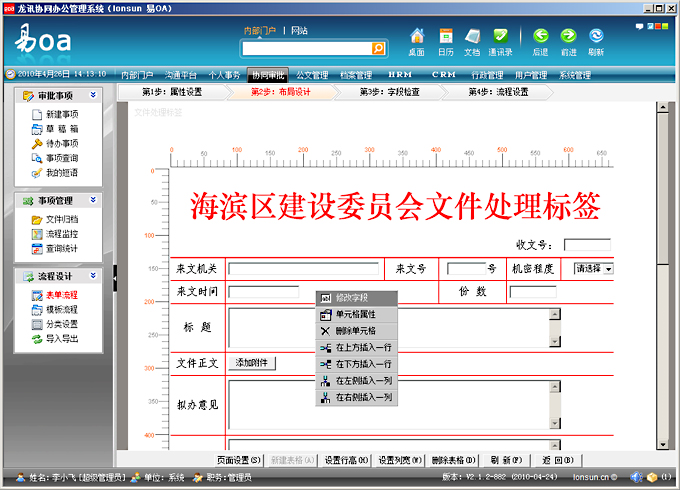Viewport: 680px width, 490px height.
Task: Open 系统管理 nav tab
Action: click(x=575, y=75)
